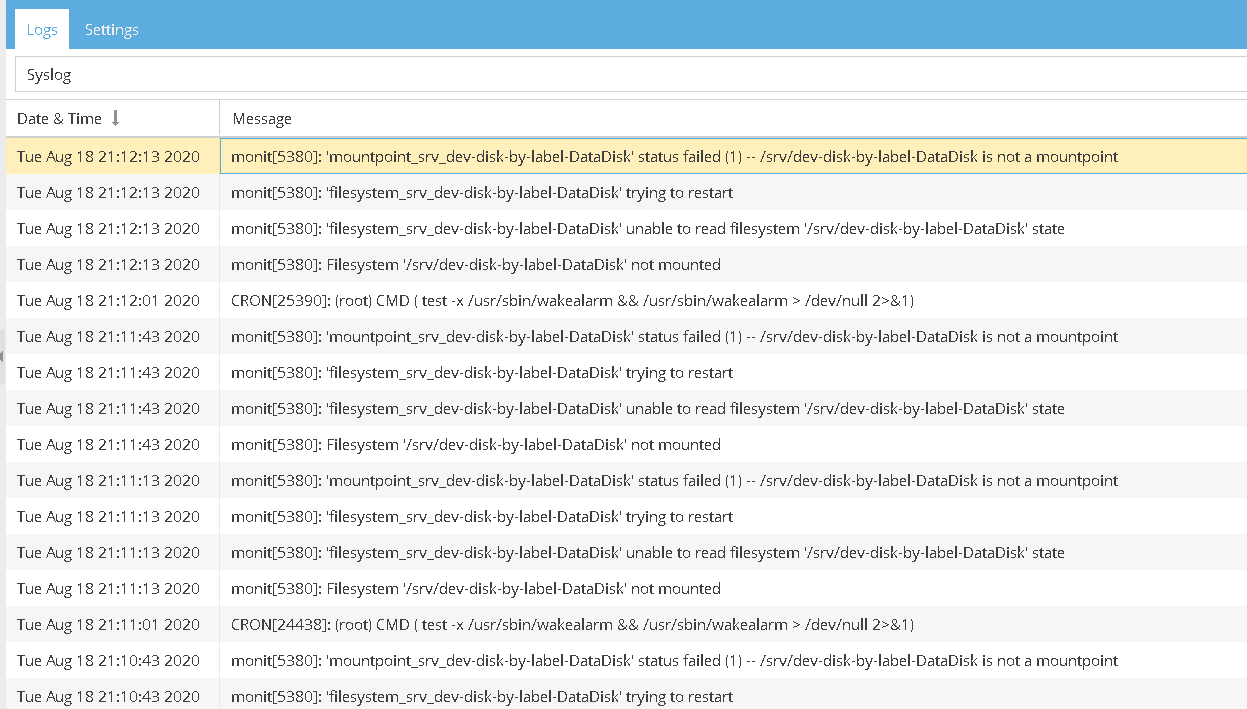1247x709 pixels.
Task: Open the Syslog log type dropdown
Action: [631, 74]
